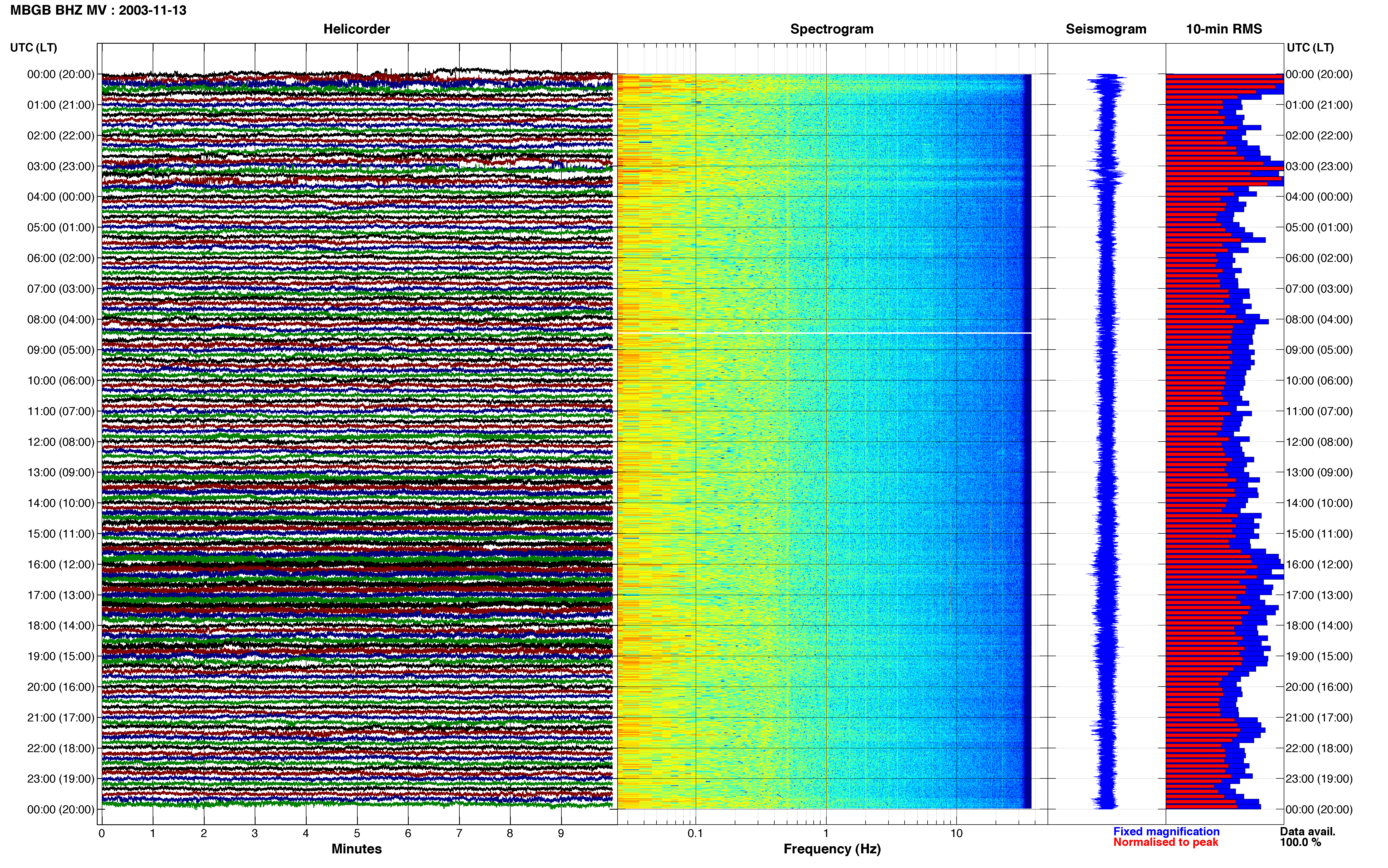1388x868 pixels.
Task: Click the 'Minutes' axis title
Action: [356, 849]
